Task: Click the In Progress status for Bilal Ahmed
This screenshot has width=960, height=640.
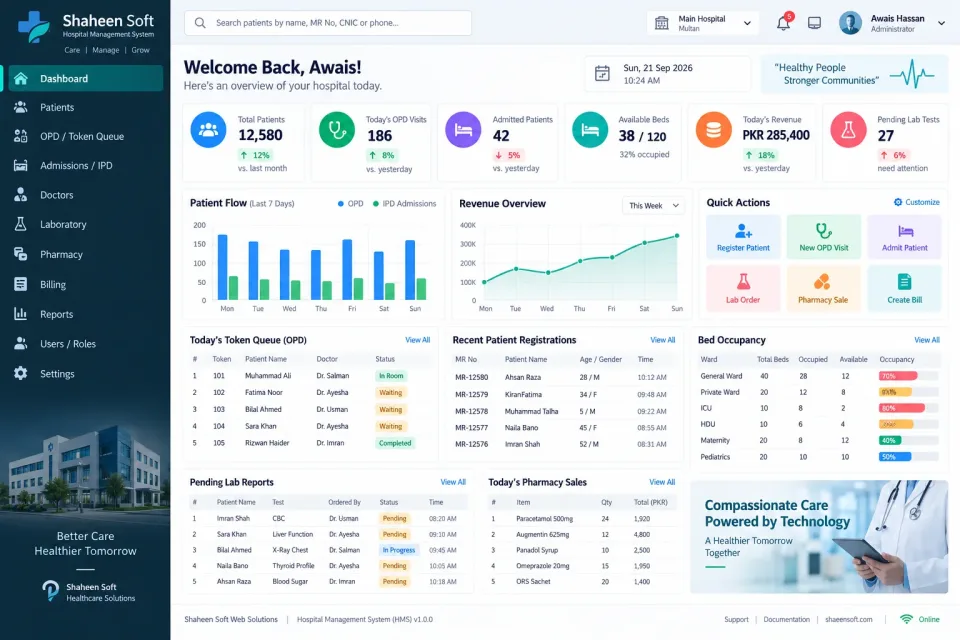Action: [x=399, y=550]
